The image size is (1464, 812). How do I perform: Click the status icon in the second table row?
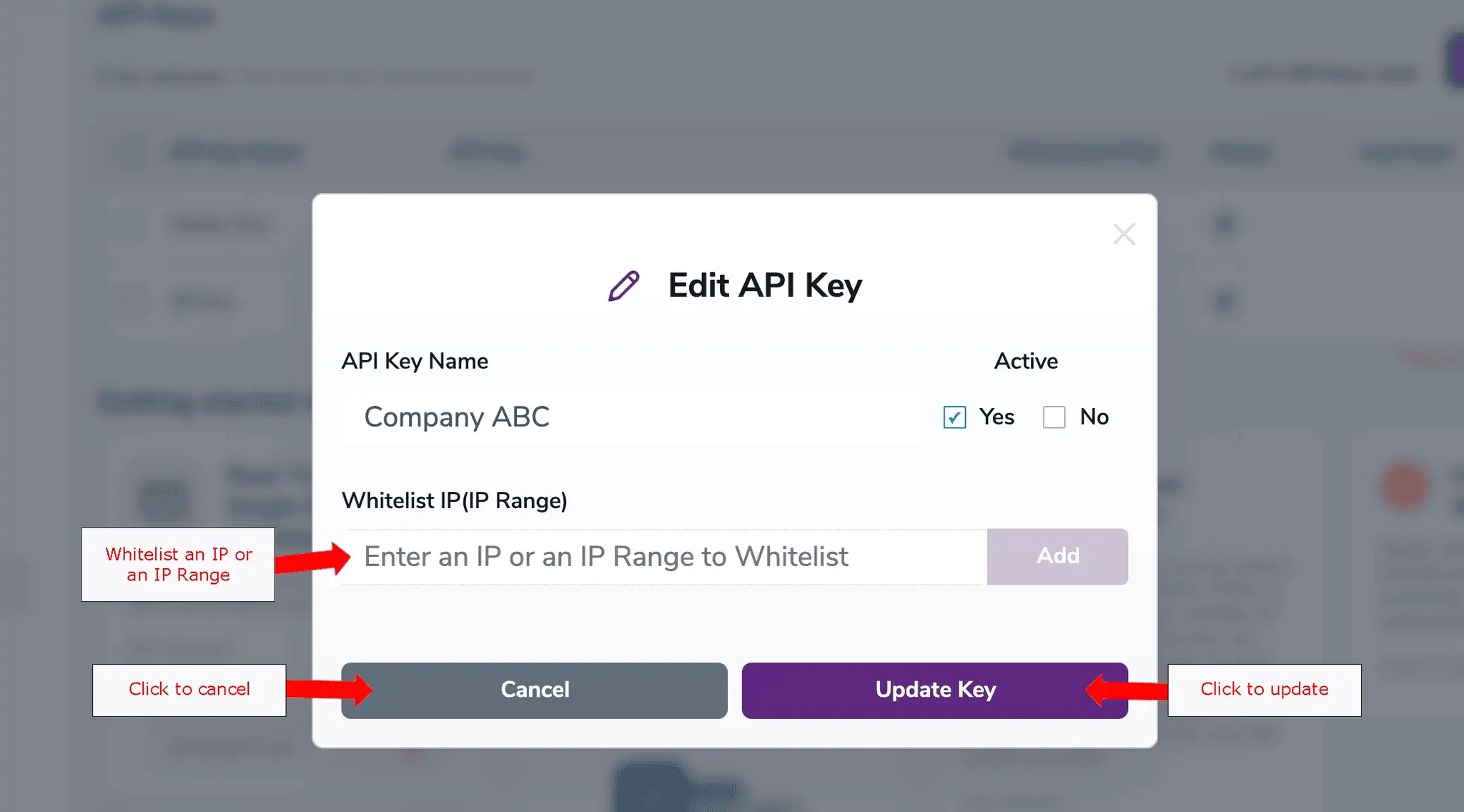coord(1224,301)
